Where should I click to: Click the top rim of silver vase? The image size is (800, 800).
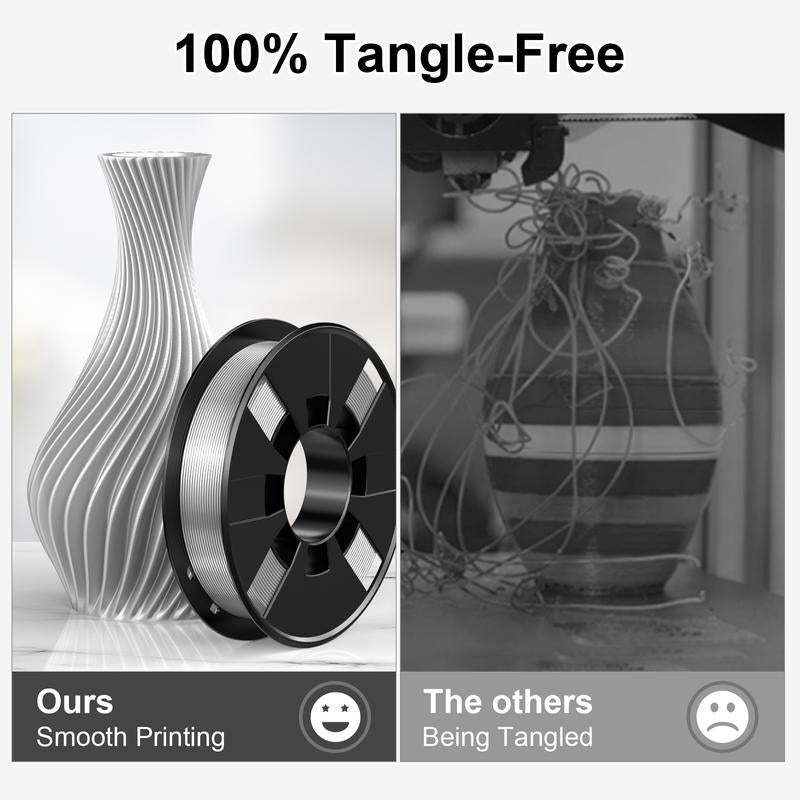[154, 155]
